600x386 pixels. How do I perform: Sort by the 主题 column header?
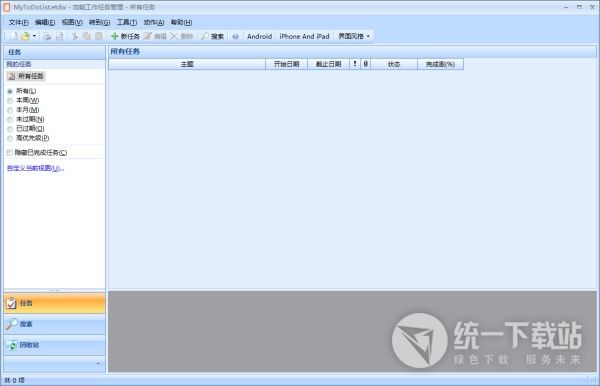[187, 64]
